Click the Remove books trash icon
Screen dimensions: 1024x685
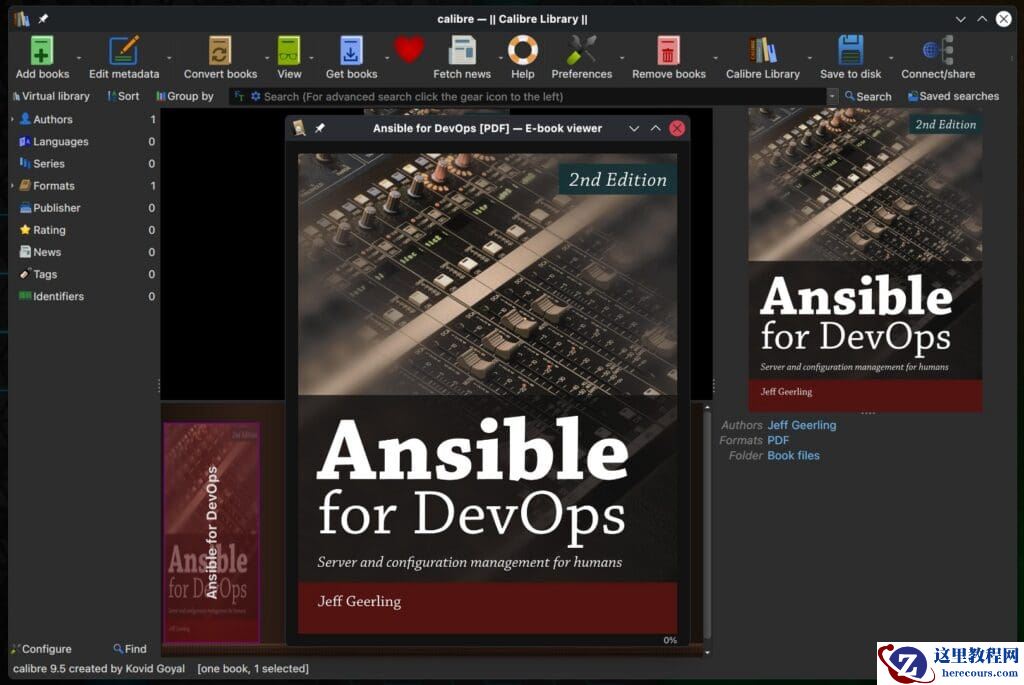[668, 51]
